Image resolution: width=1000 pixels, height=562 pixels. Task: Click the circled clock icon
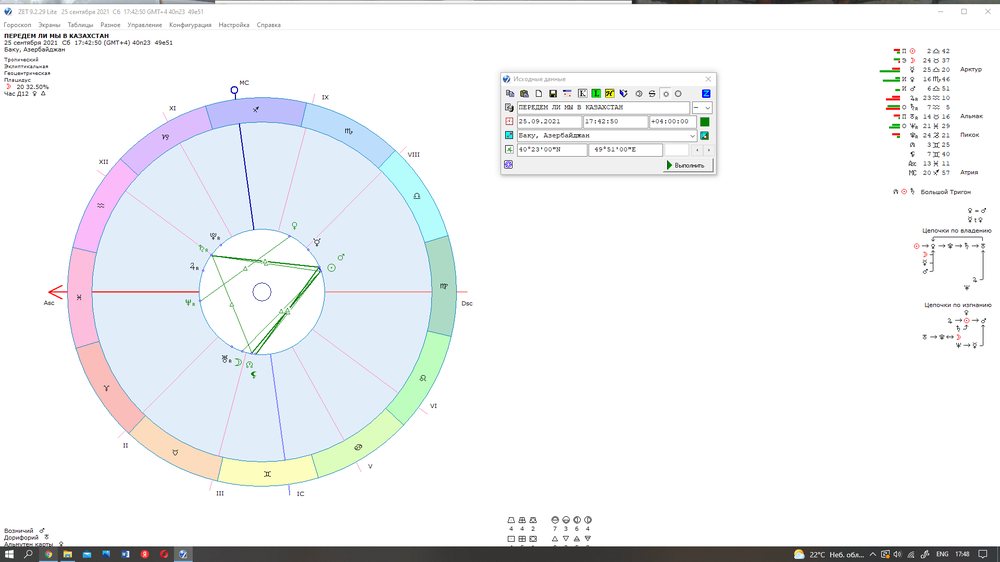tap(638, 94)
